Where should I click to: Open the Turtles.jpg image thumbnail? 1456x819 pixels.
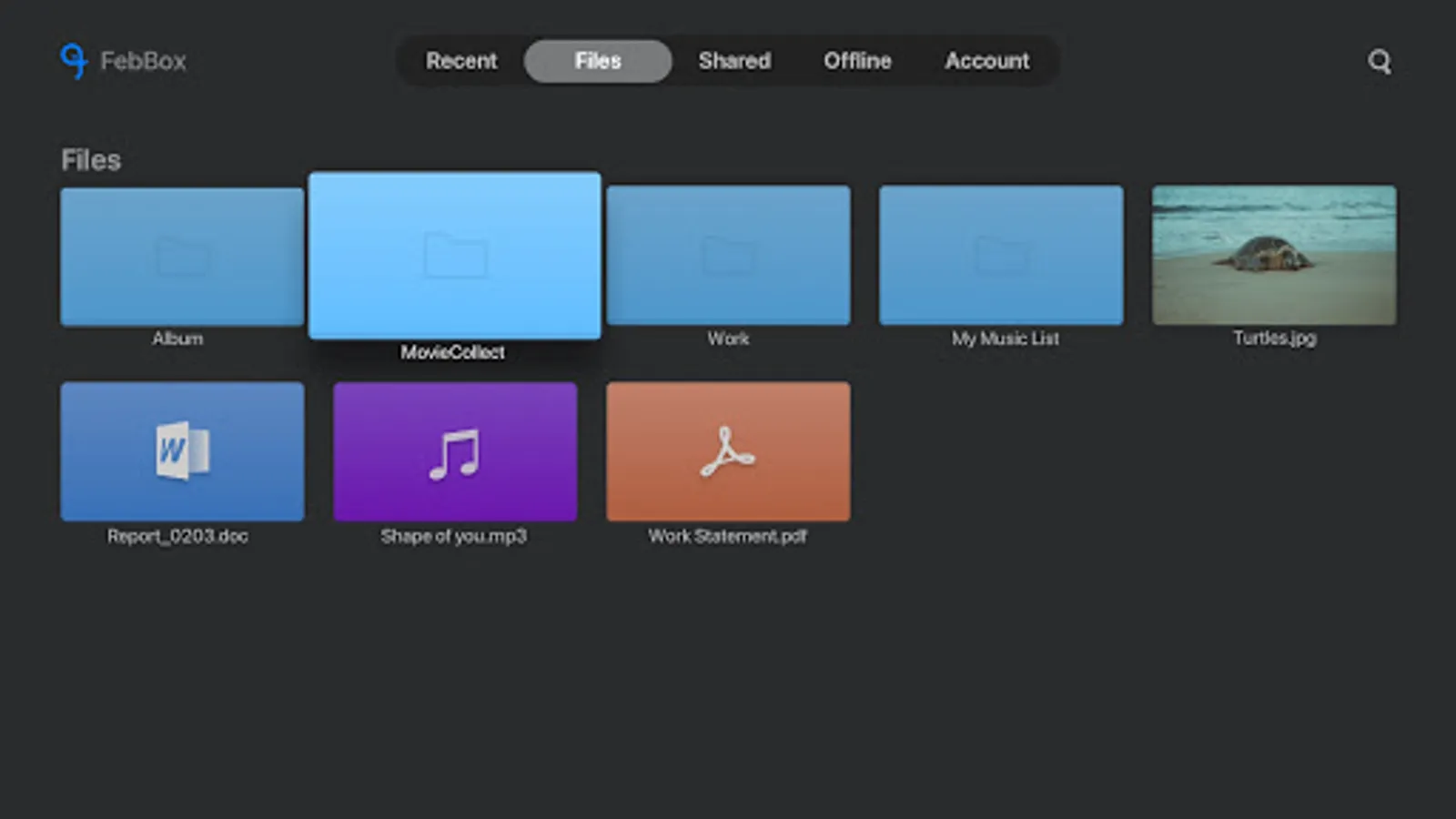[x=1274, y=256]
